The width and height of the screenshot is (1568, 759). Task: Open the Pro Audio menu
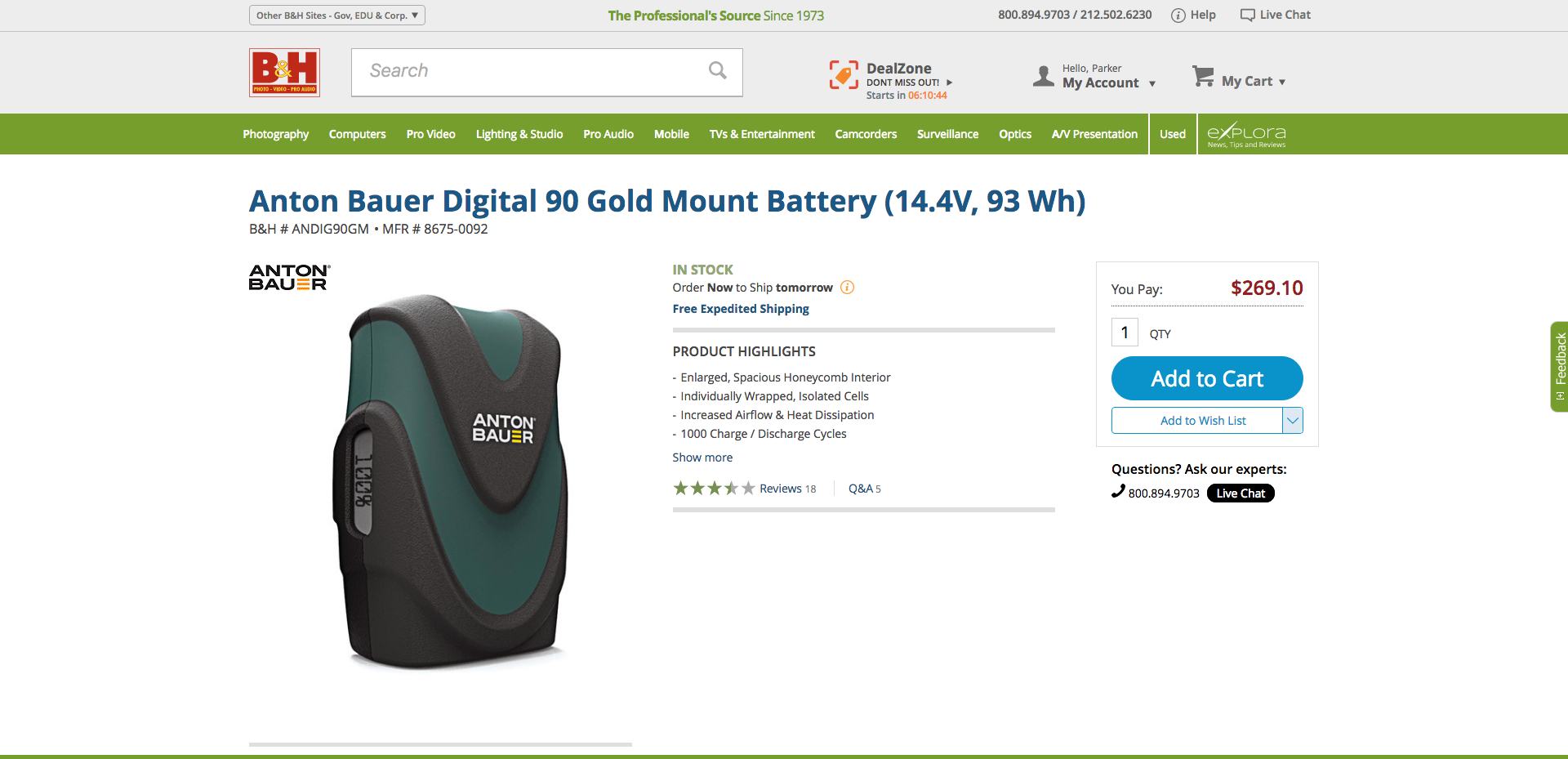click(x=608, y=134)
